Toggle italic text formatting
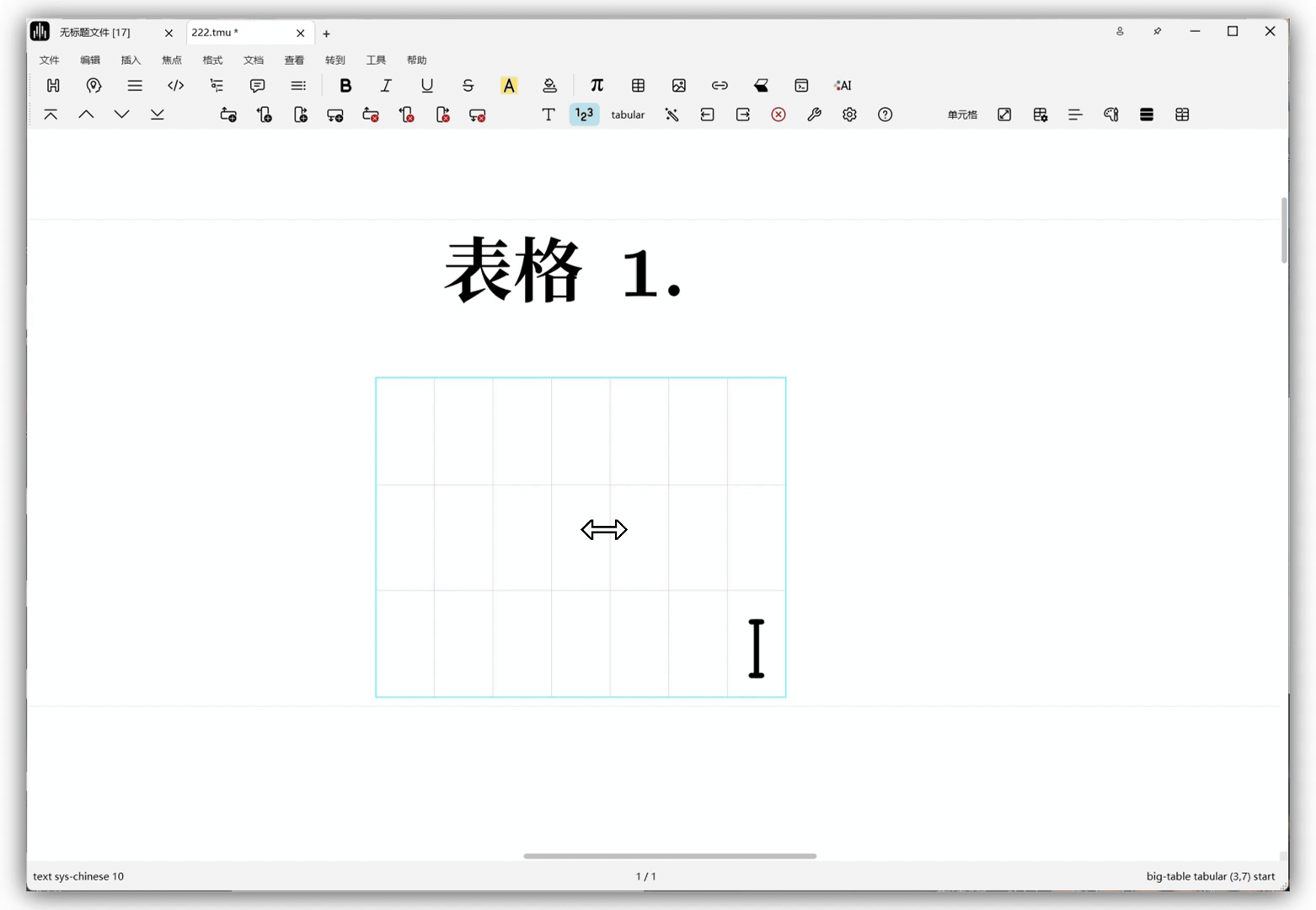 pyautogui.click(x=386, y=85)
